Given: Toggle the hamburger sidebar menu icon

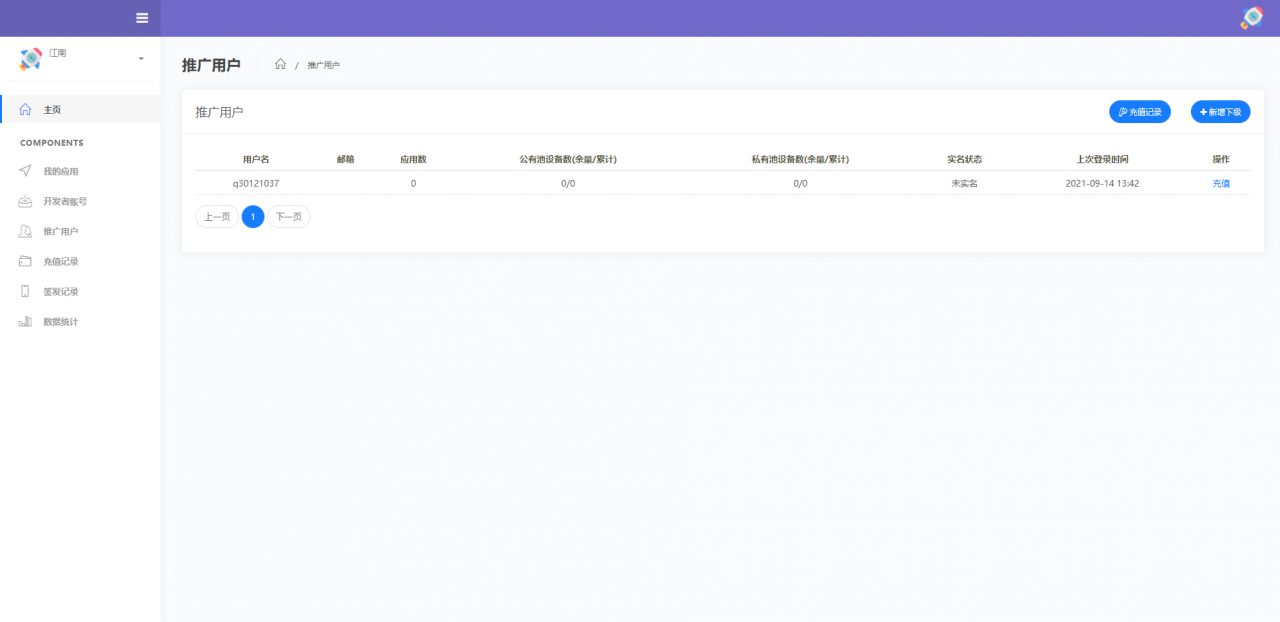Looking at the screenshot, I should coord(142,18).
